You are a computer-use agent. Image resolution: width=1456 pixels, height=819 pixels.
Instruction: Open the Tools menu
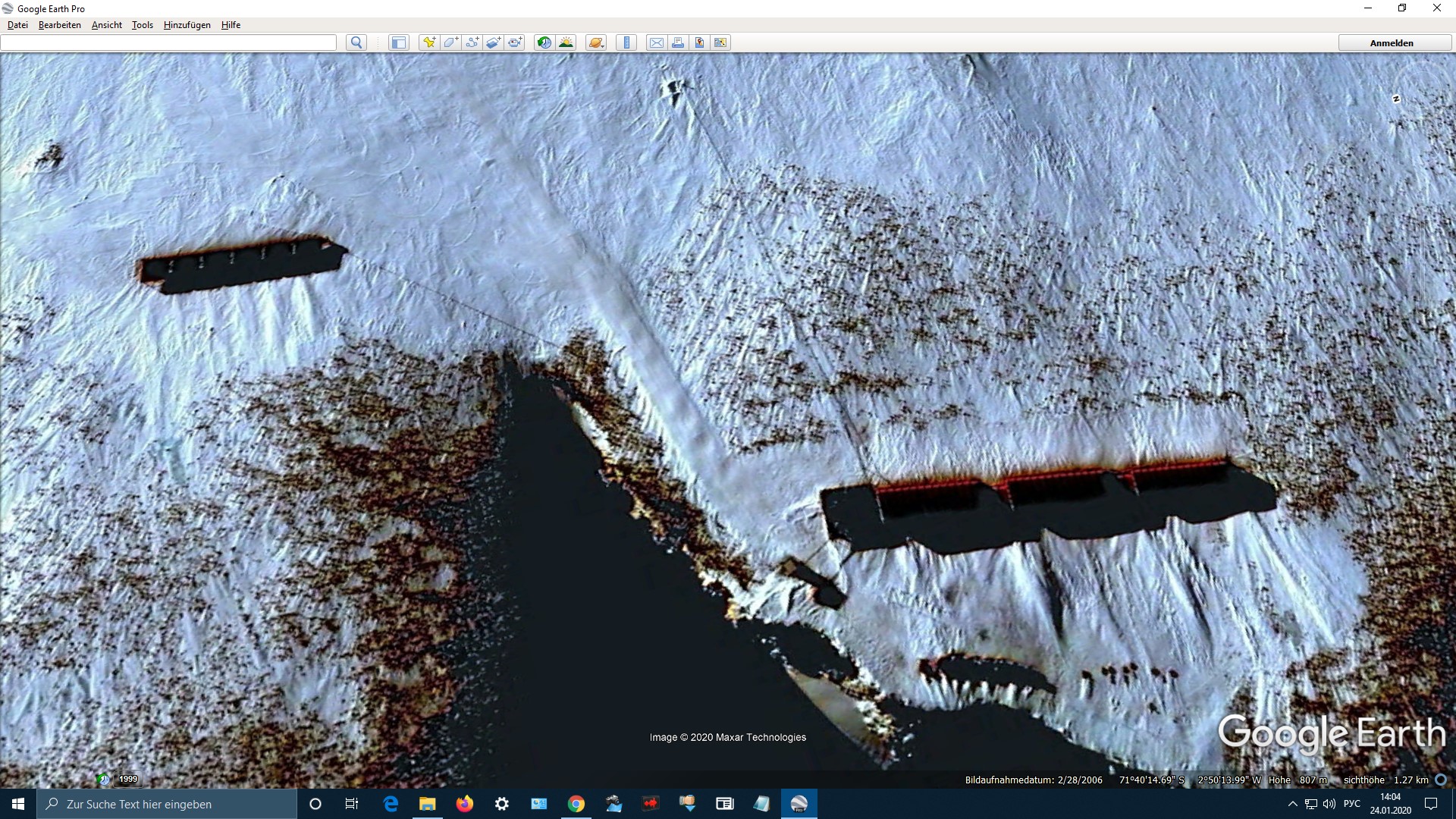(x=142, y=25)
